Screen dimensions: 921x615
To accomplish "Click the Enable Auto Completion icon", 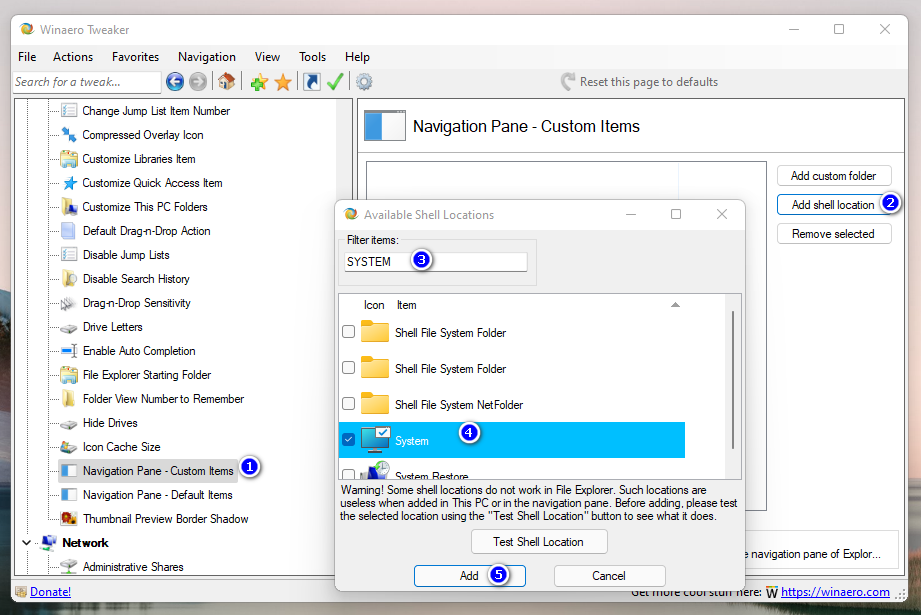I will 69,351.
